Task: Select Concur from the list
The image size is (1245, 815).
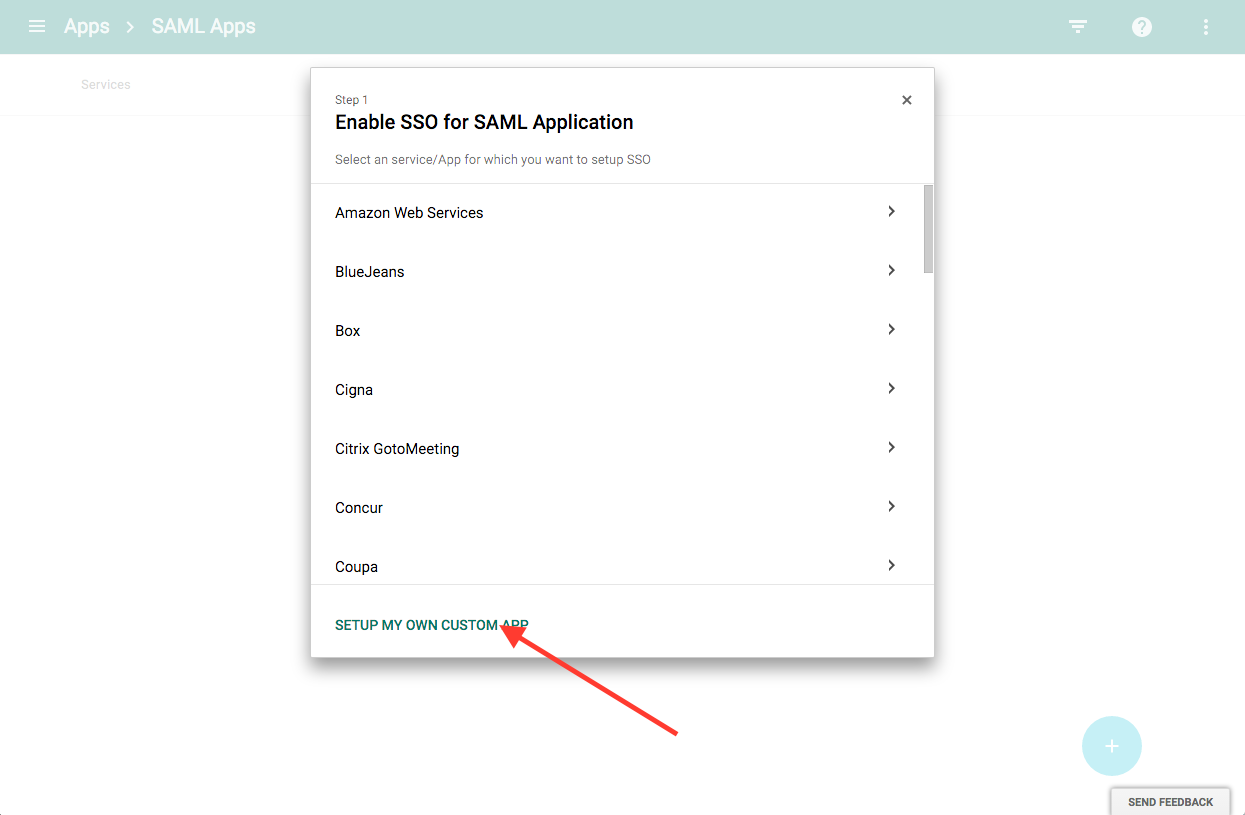Action: [x=359, y=508]
